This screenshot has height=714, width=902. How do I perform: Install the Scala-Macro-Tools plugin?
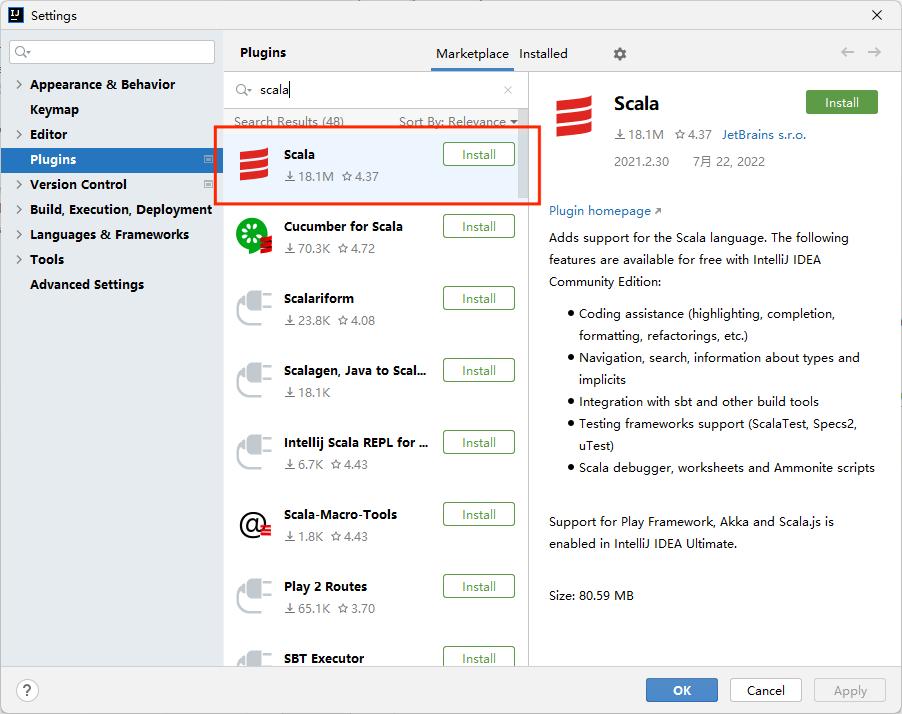click(479, 514)
